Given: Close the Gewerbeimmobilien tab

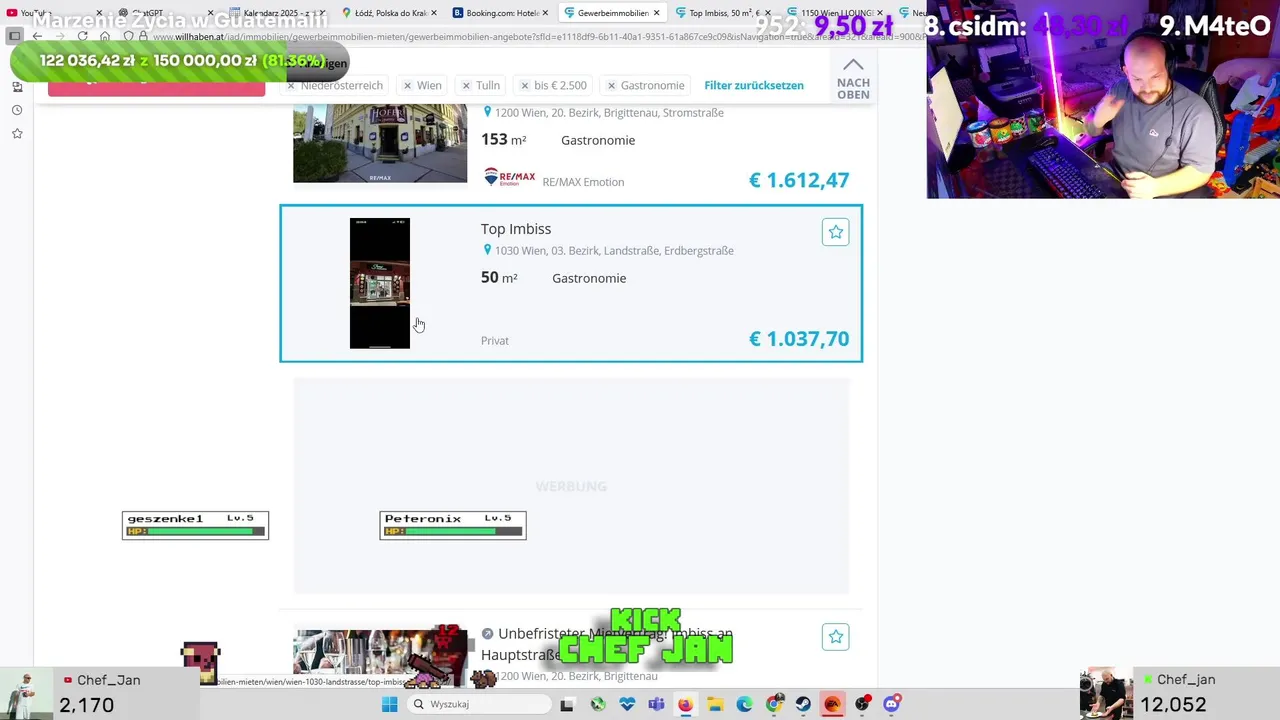Looking at the screenshot, I should (x=657, y=13).
